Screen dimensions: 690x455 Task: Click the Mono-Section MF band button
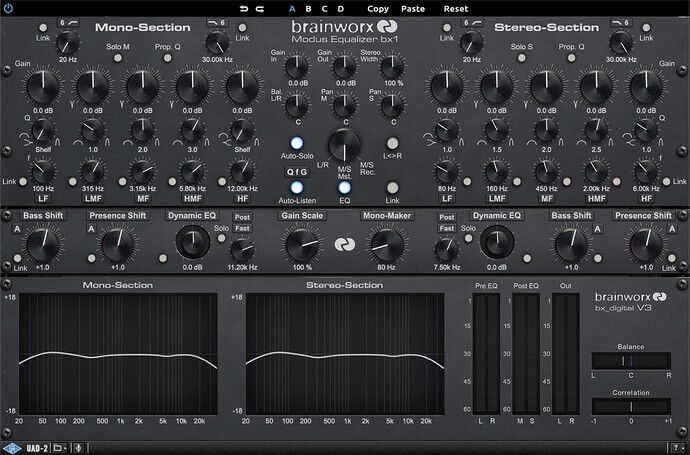click(143, 198)
